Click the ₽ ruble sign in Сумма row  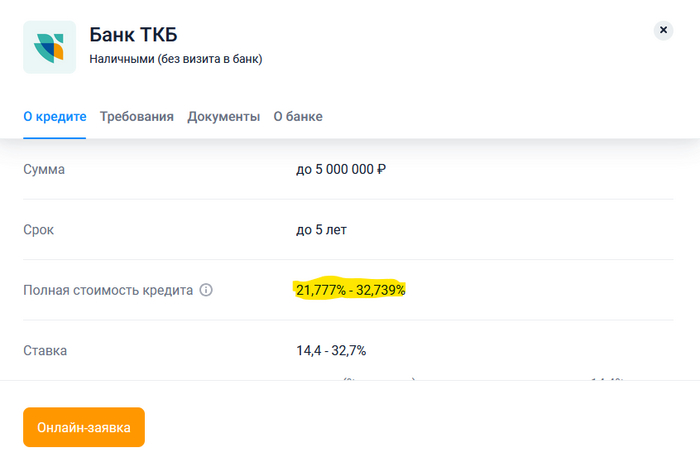tap(381, 169)
